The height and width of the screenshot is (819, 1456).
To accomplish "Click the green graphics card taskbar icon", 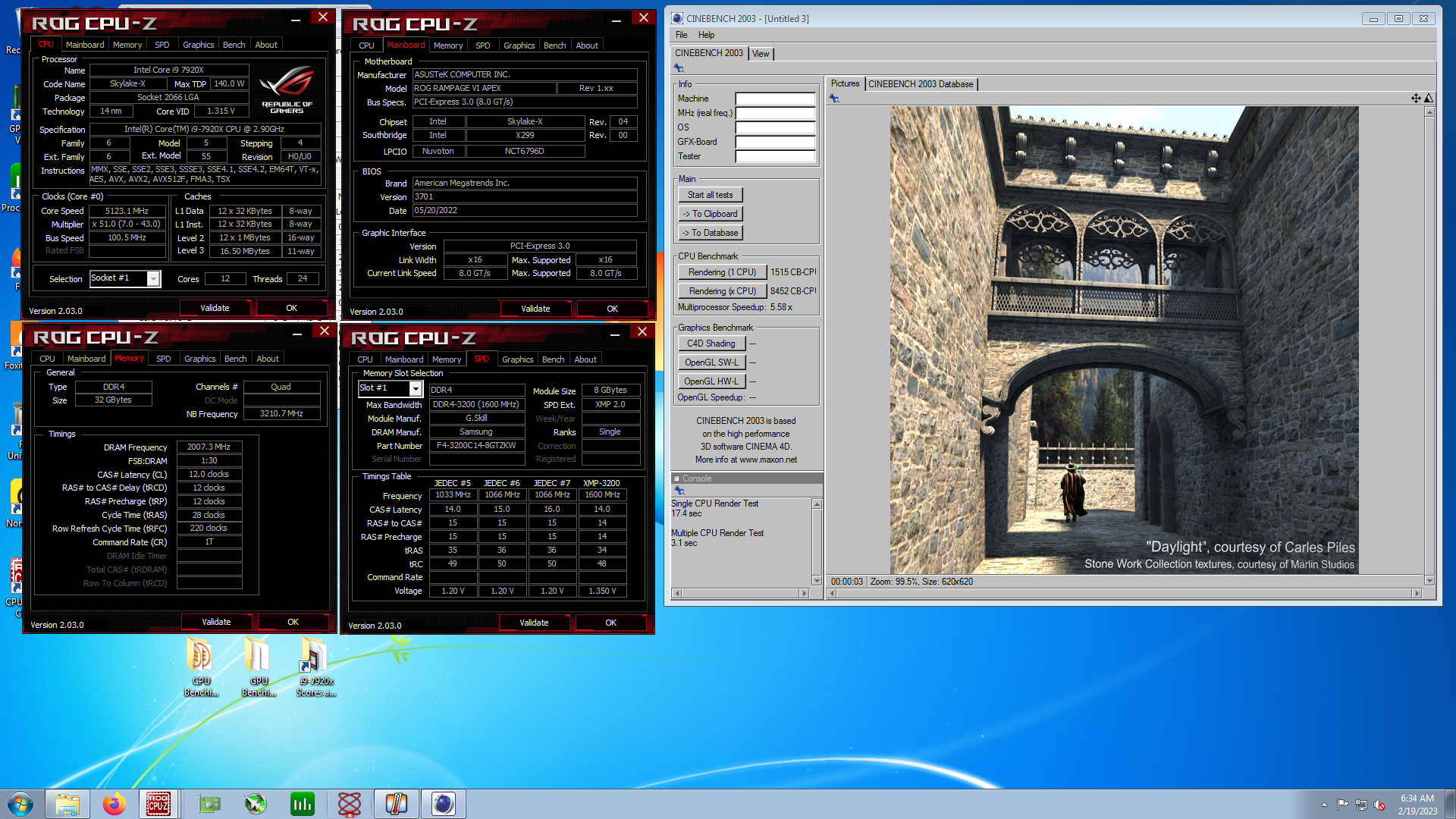I will 209,804.
